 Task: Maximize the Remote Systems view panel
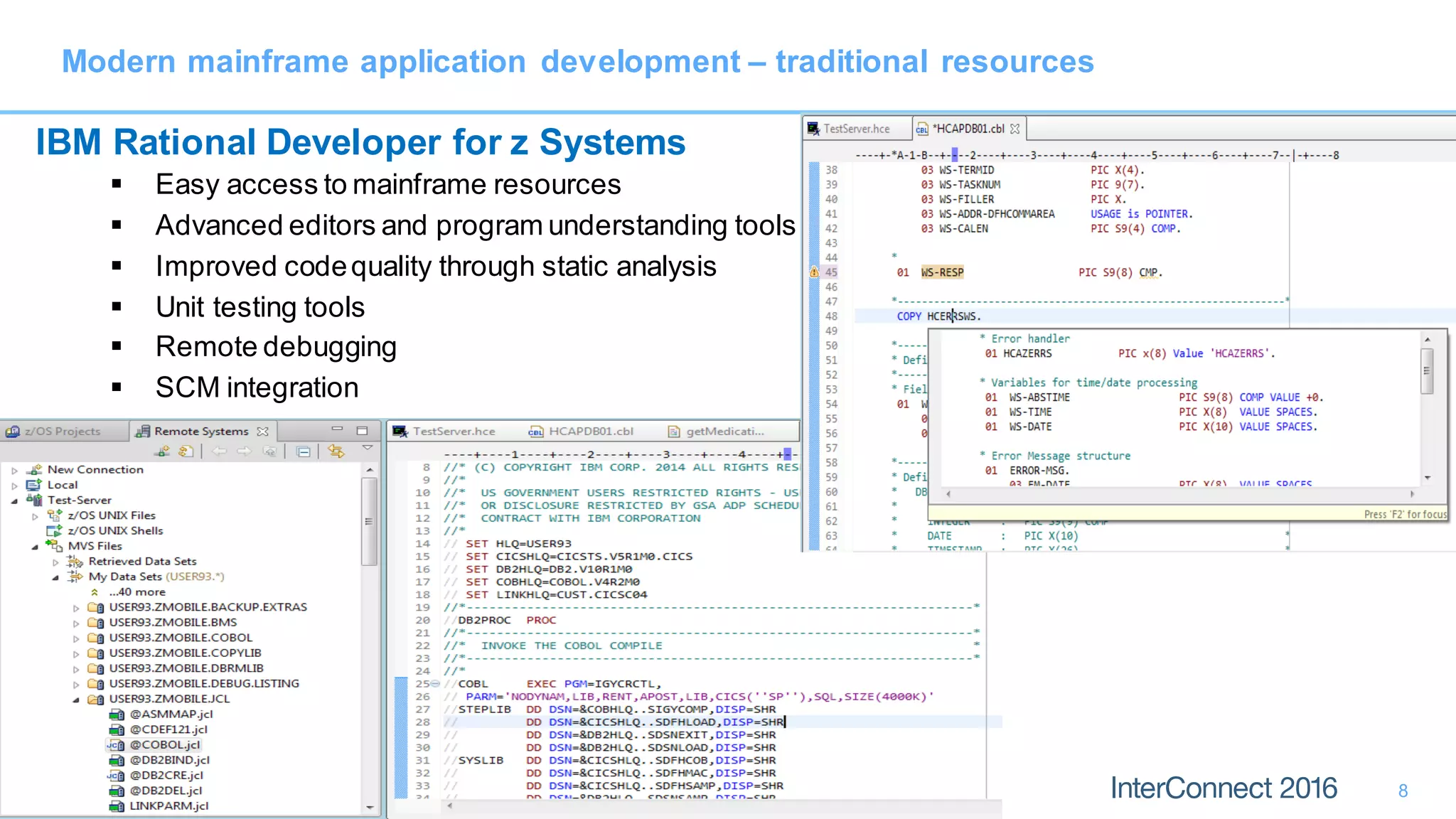[362, 430]
